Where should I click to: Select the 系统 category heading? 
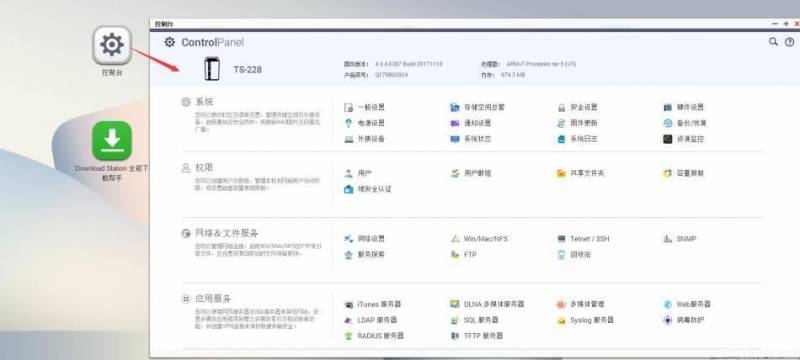pos(205,102)
